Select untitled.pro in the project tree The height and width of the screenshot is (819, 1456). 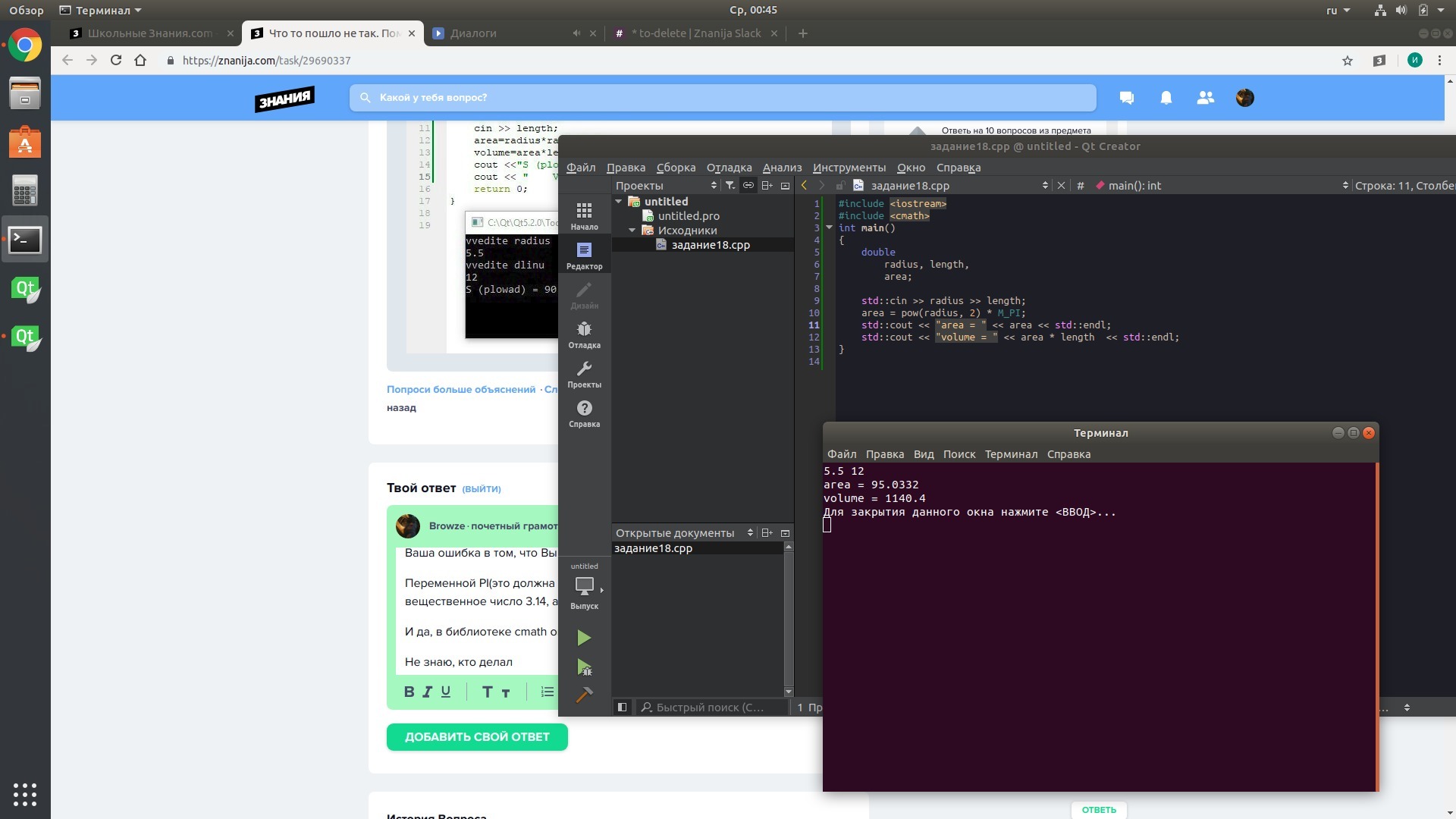[x=689, y=216]
